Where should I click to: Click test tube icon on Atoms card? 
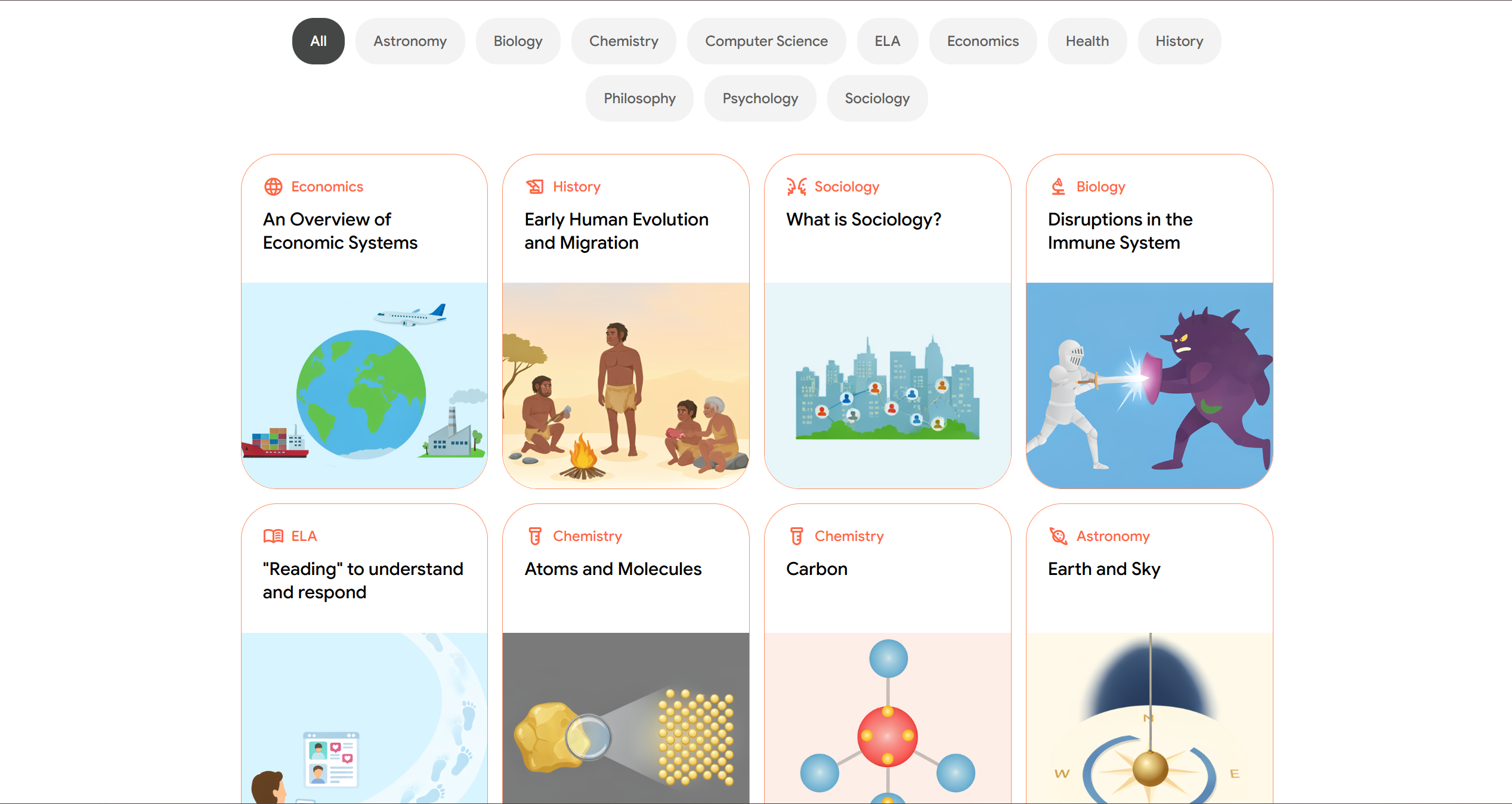[535, 536]
